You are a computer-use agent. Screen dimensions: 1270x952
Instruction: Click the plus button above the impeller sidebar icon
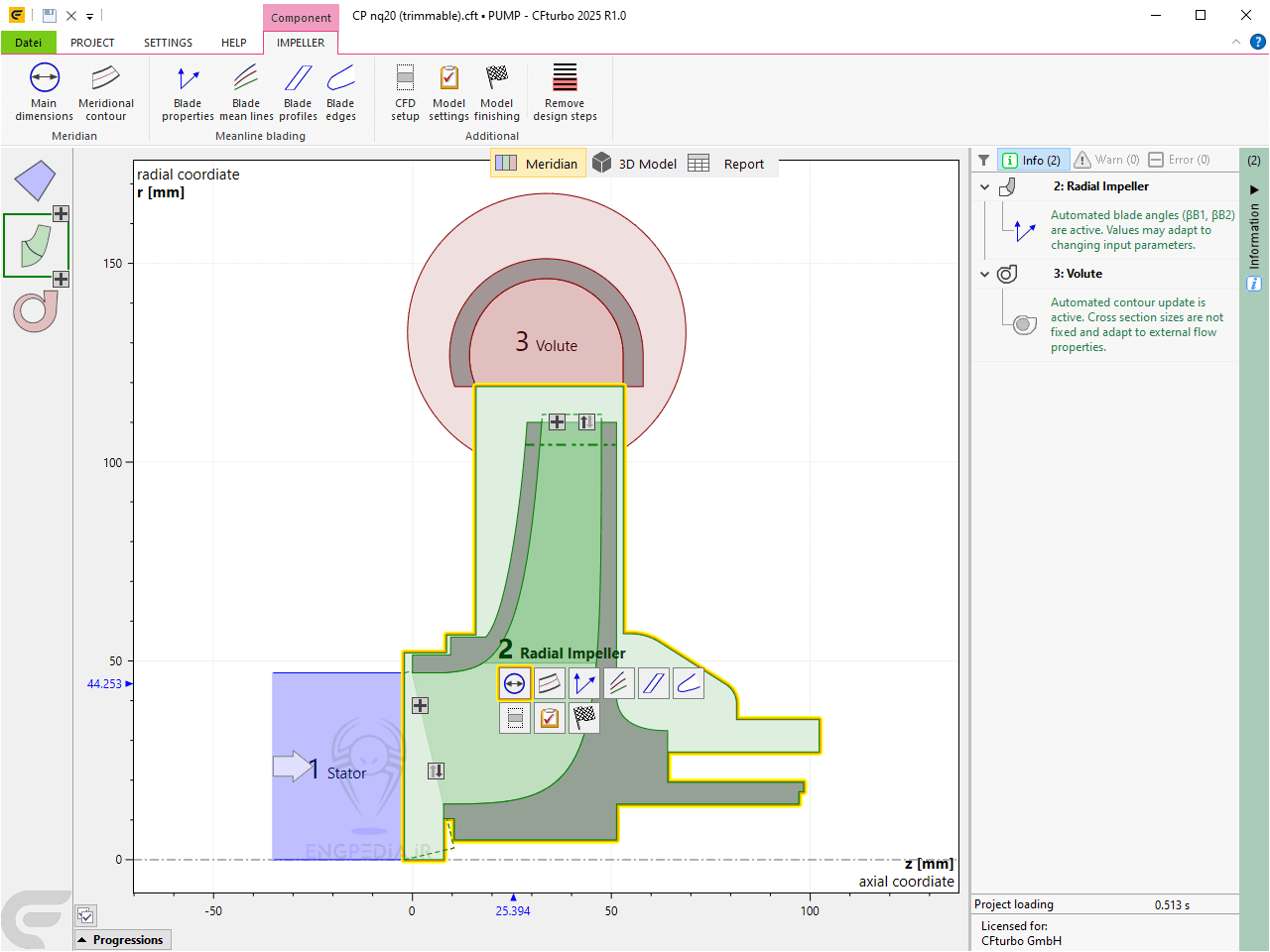click(x=61, y=213)
